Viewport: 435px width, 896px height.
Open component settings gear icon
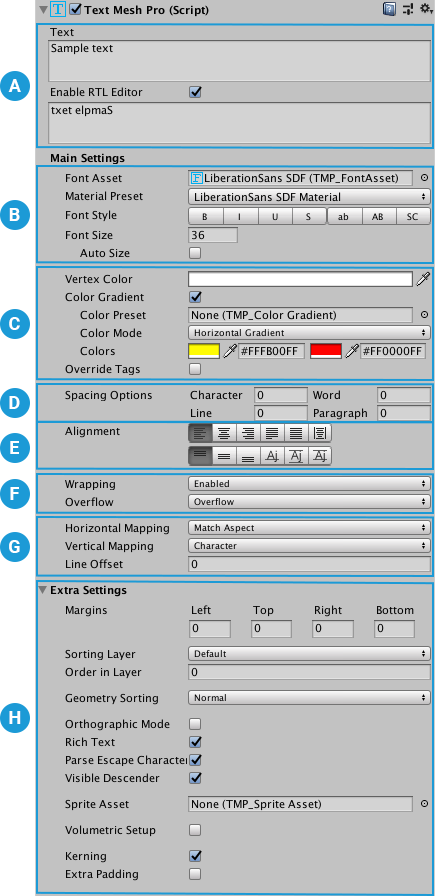tap(425, 9)
